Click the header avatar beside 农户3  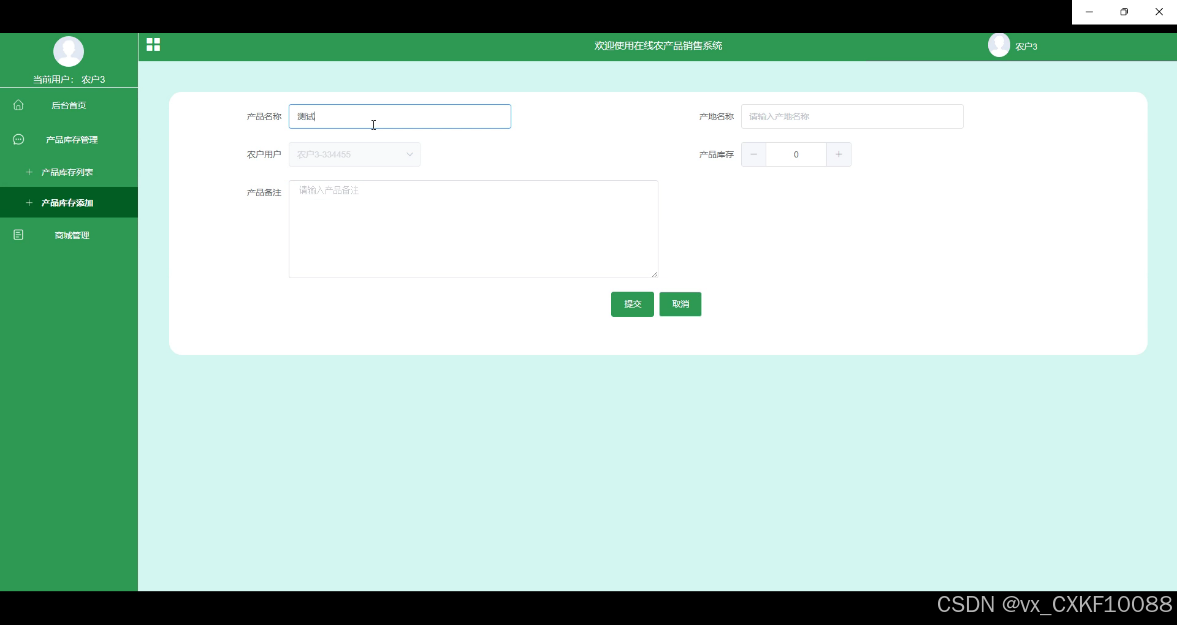[x=998, y=45]
